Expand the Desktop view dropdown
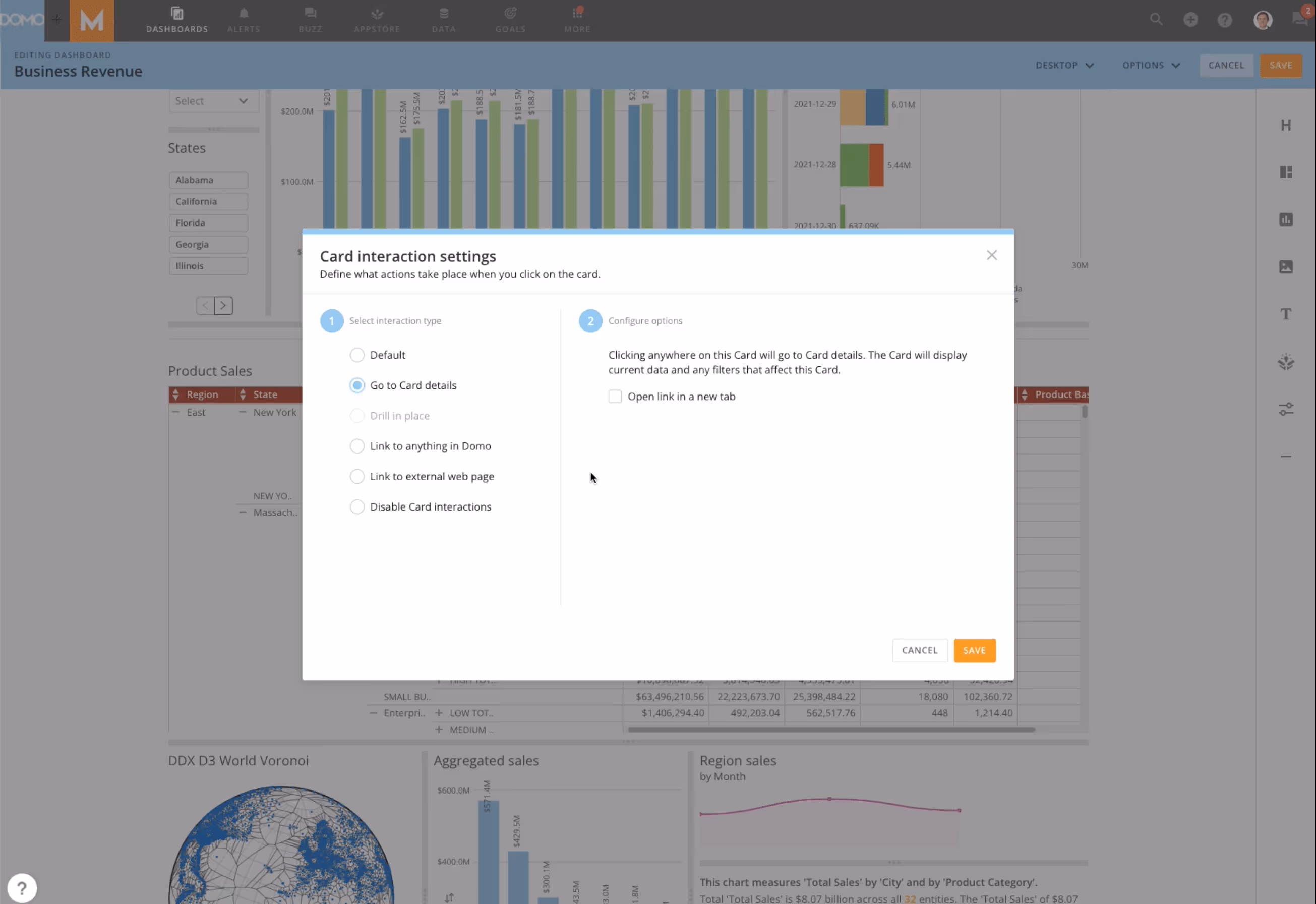 pyautogui.click(x=1064, y=66)
